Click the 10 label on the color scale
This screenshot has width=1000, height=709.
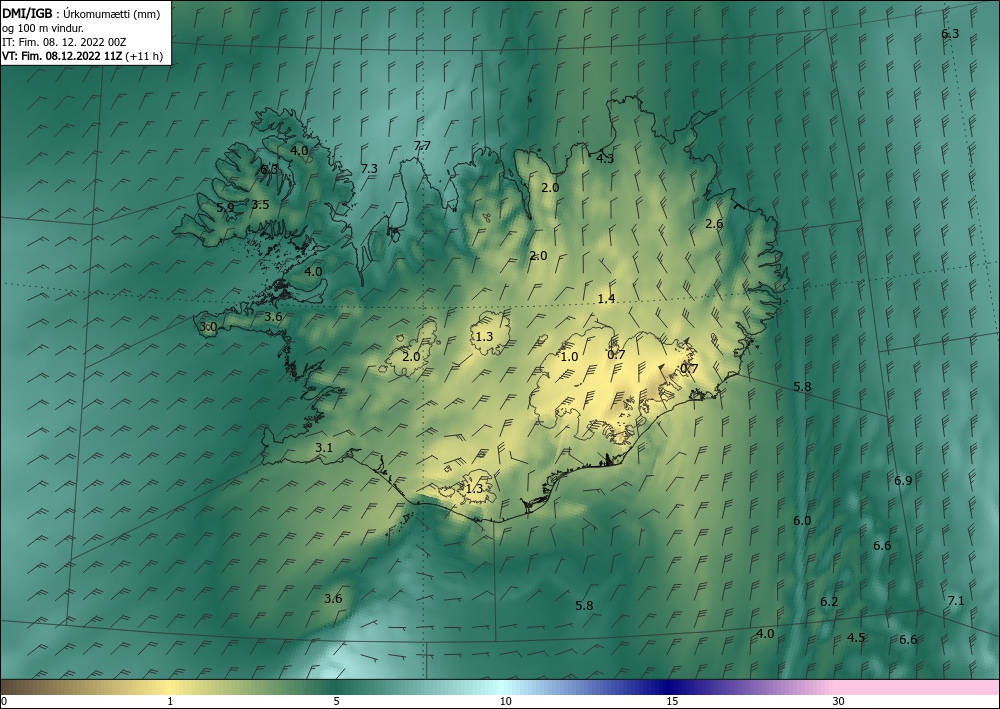(x=505, y=701)
